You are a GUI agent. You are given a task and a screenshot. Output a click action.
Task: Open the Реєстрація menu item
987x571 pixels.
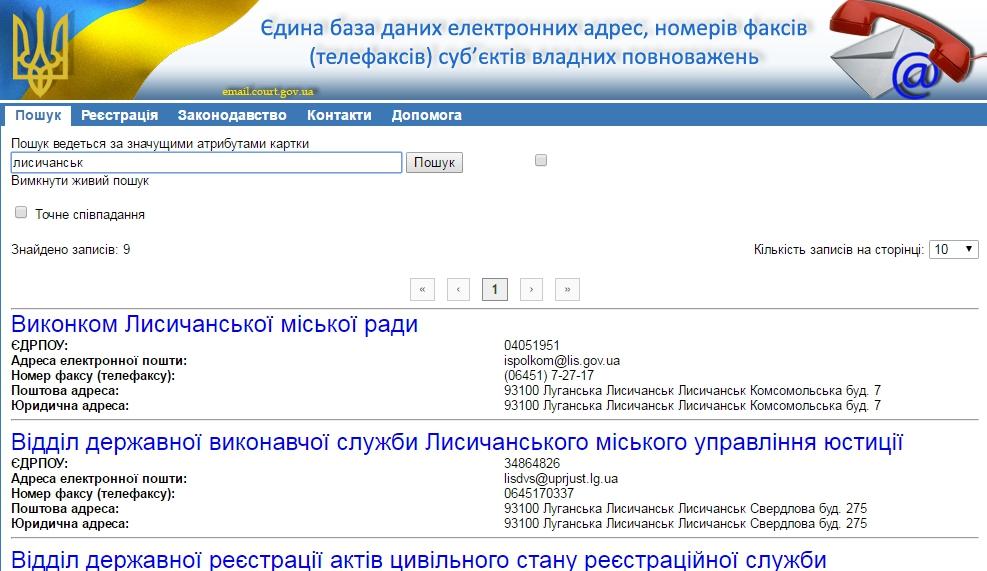click(119, 115)
